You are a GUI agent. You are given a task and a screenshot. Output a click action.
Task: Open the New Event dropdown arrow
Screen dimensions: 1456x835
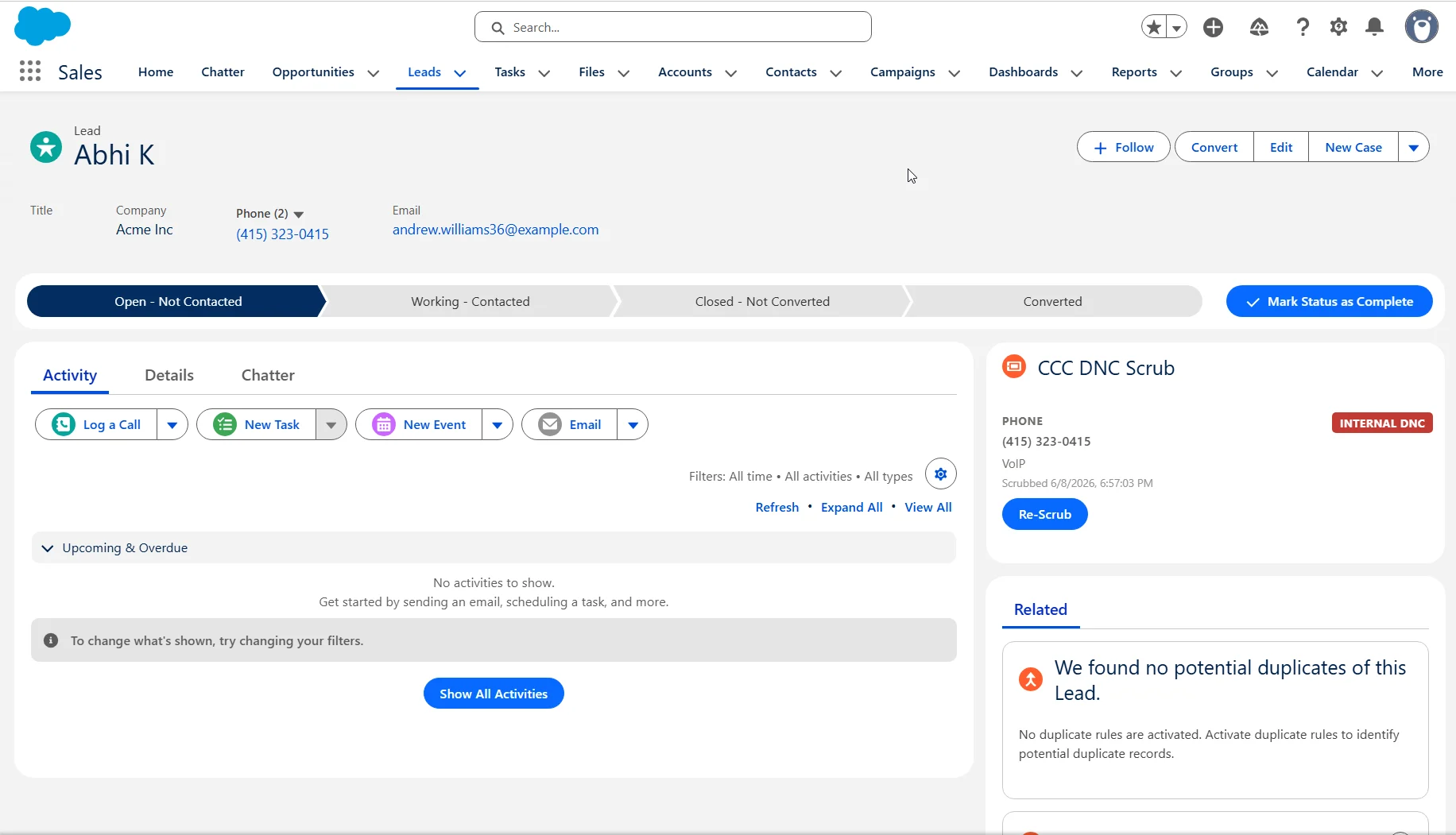click(x=498, y=424)
